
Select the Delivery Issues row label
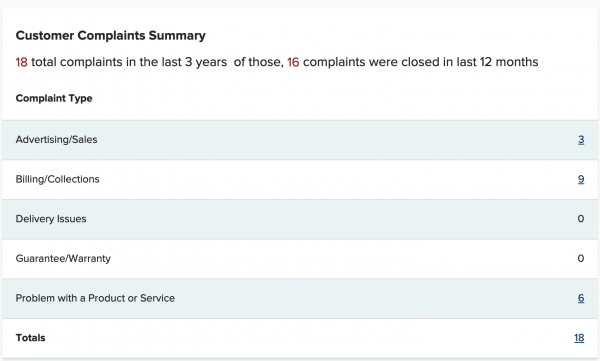click(51, 219)
